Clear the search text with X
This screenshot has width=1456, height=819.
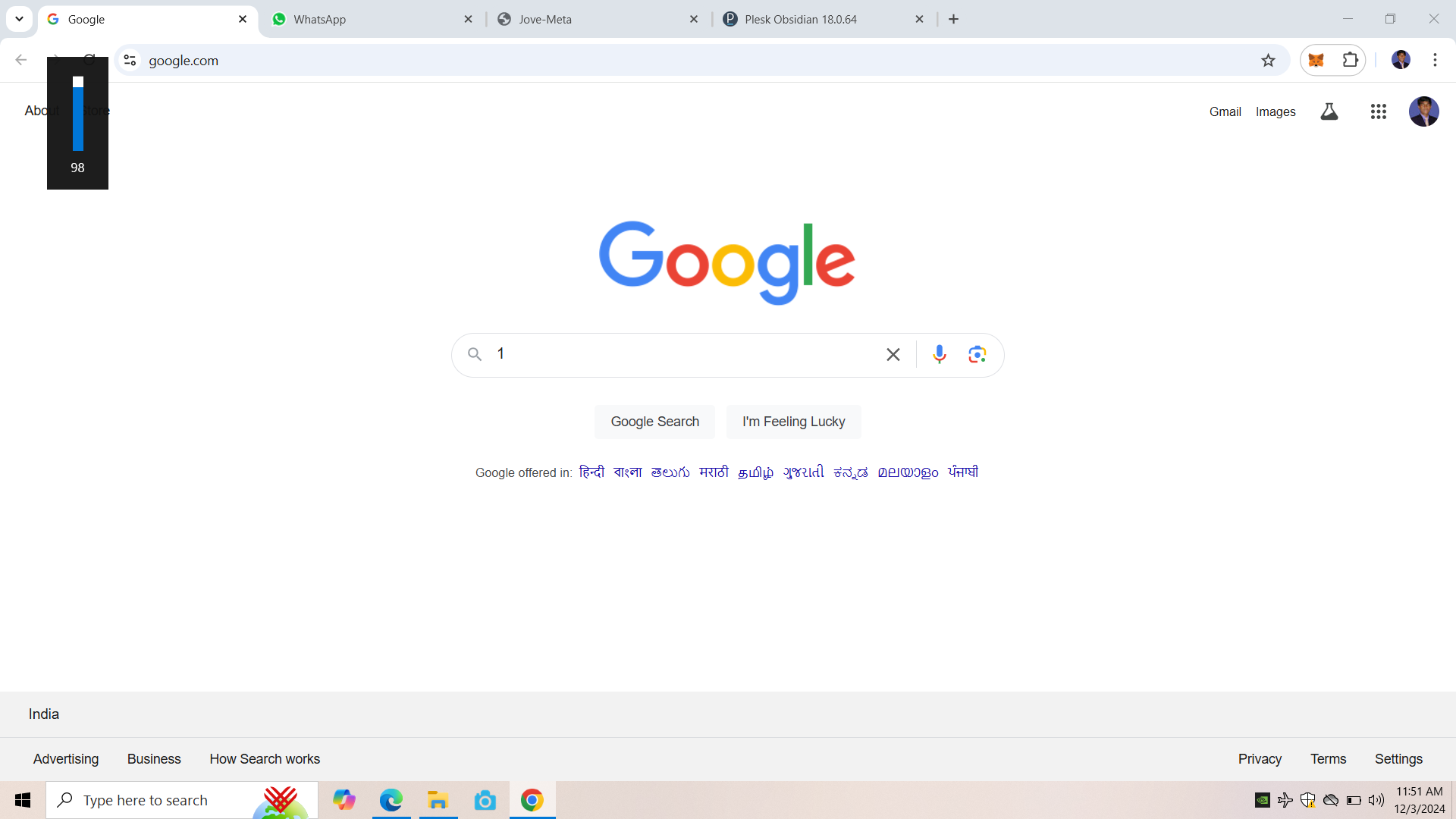(x=893, y=354)
